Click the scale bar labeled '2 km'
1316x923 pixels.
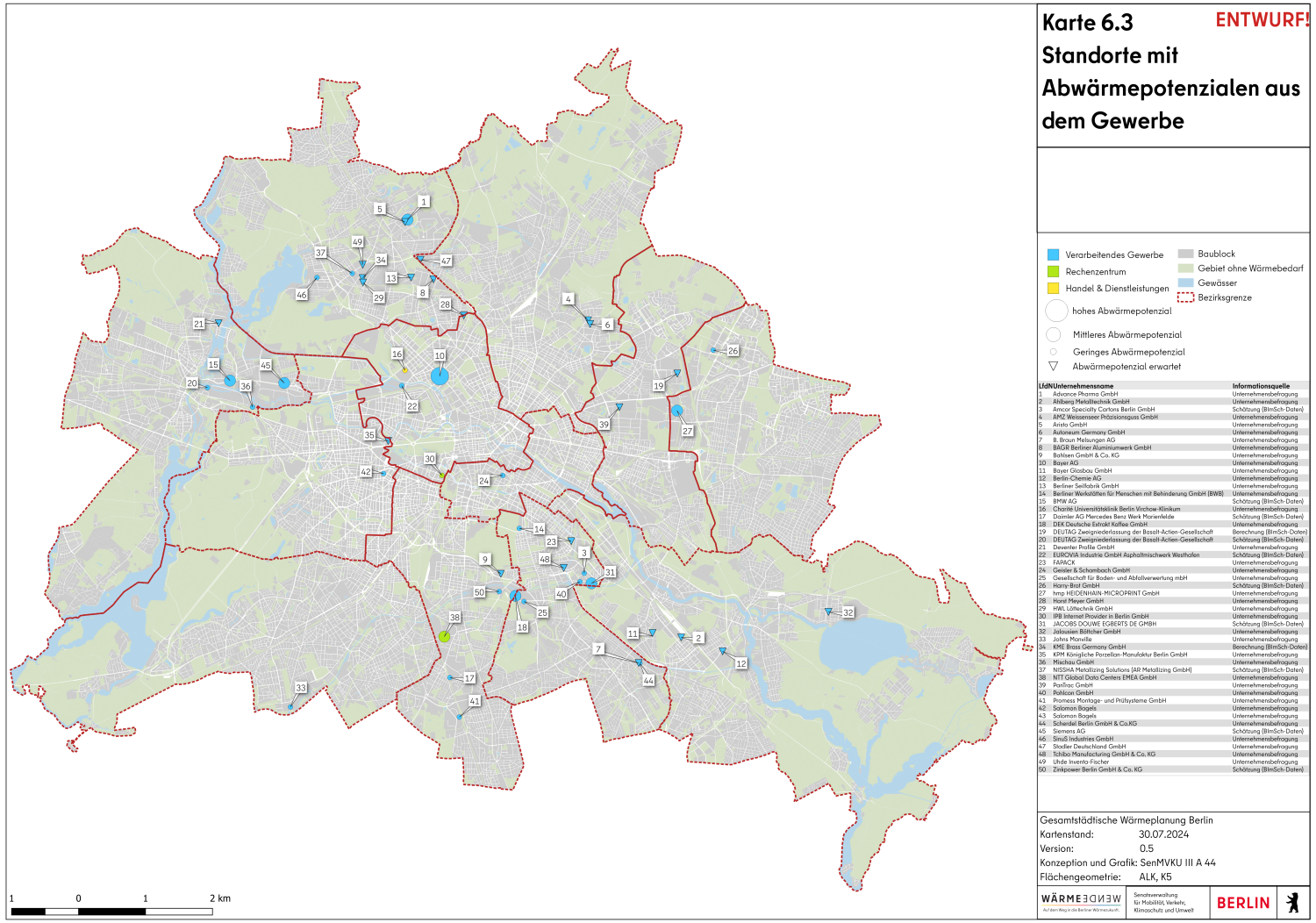tap(111, 912)
